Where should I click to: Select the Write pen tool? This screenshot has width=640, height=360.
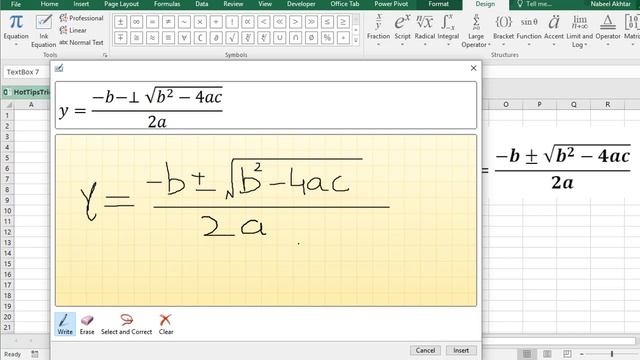coord(65,324)
